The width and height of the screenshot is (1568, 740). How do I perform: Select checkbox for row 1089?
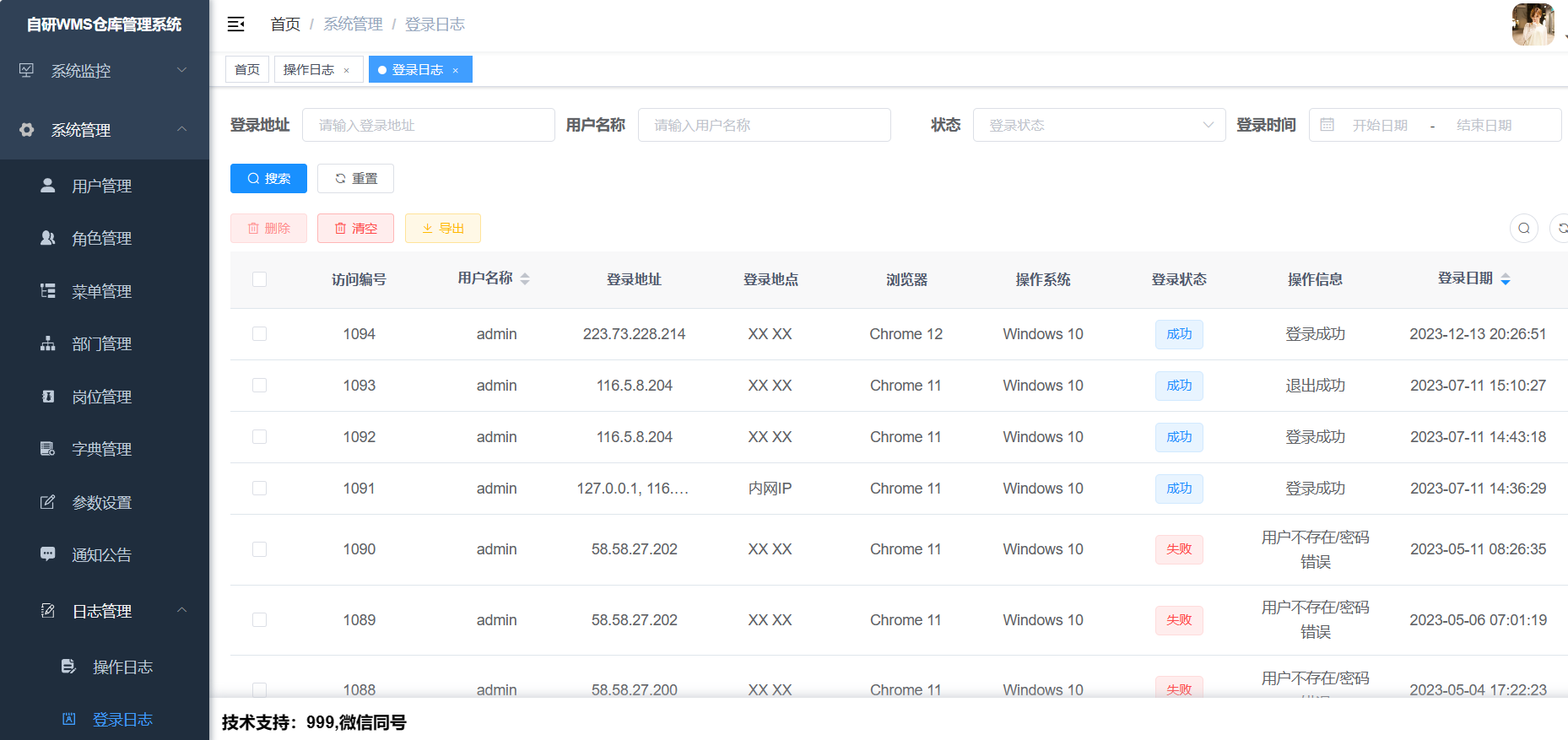[259, 620]
